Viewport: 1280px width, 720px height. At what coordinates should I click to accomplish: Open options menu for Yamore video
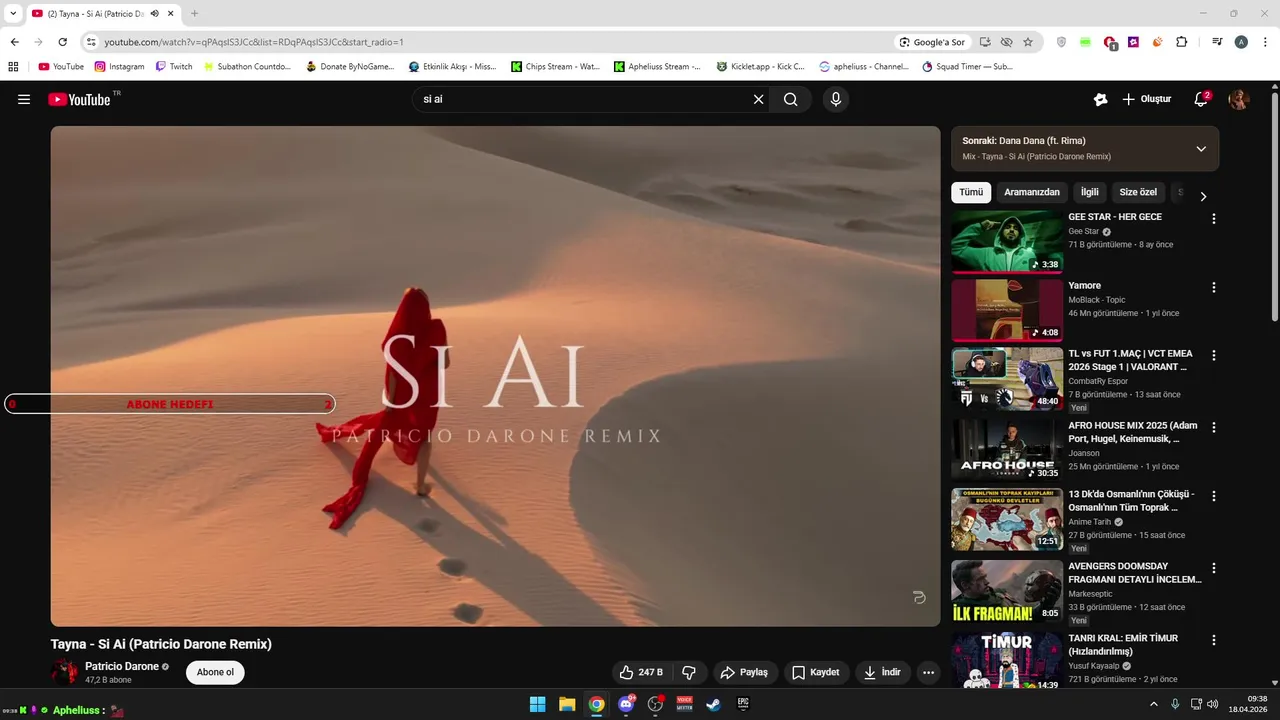(x=1214, y=288)
